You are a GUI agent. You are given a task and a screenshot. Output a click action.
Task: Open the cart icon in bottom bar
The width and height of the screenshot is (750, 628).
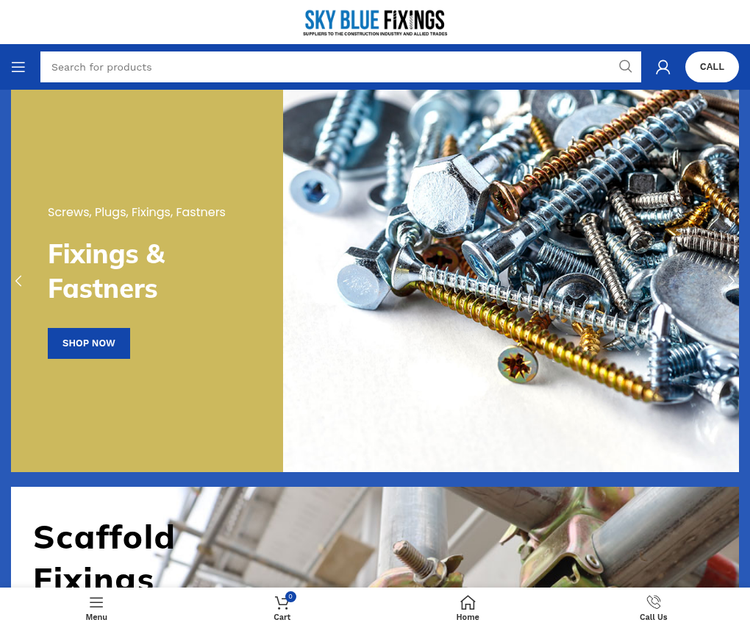282,602
